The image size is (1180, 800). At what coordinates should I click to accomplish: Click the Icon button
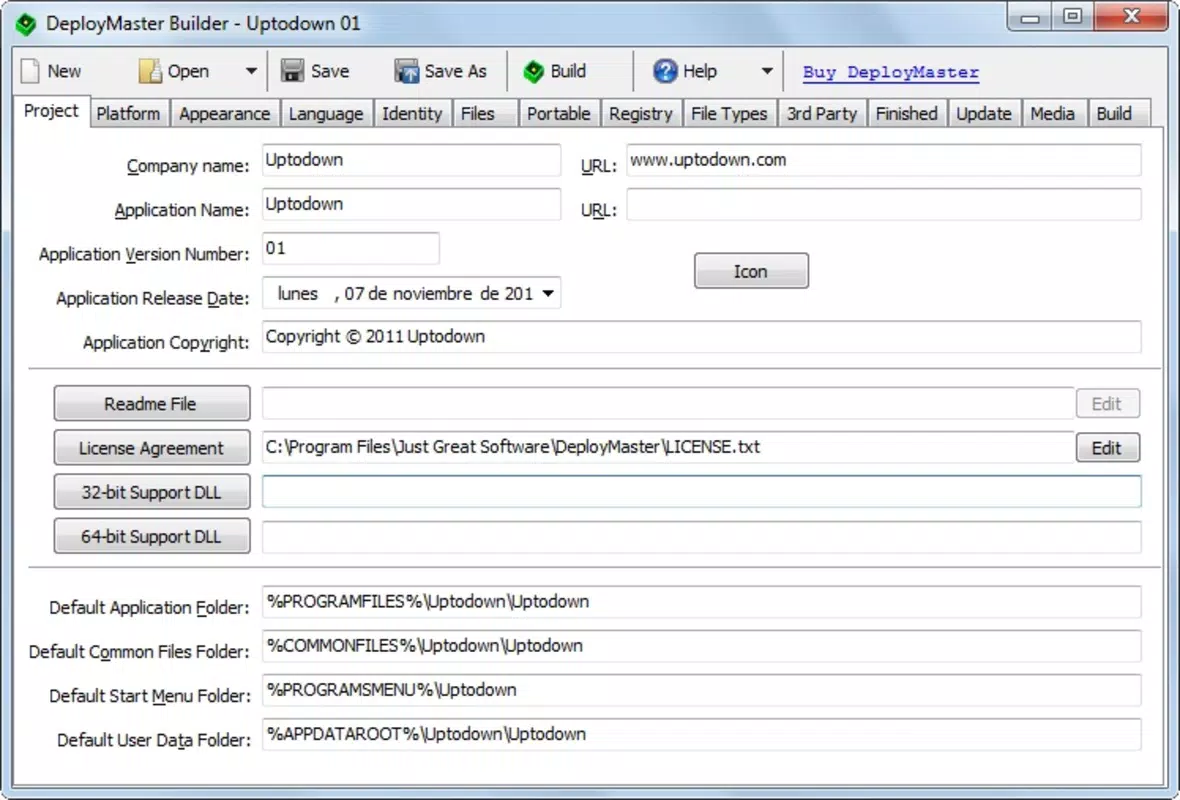[x=751, y=271]
